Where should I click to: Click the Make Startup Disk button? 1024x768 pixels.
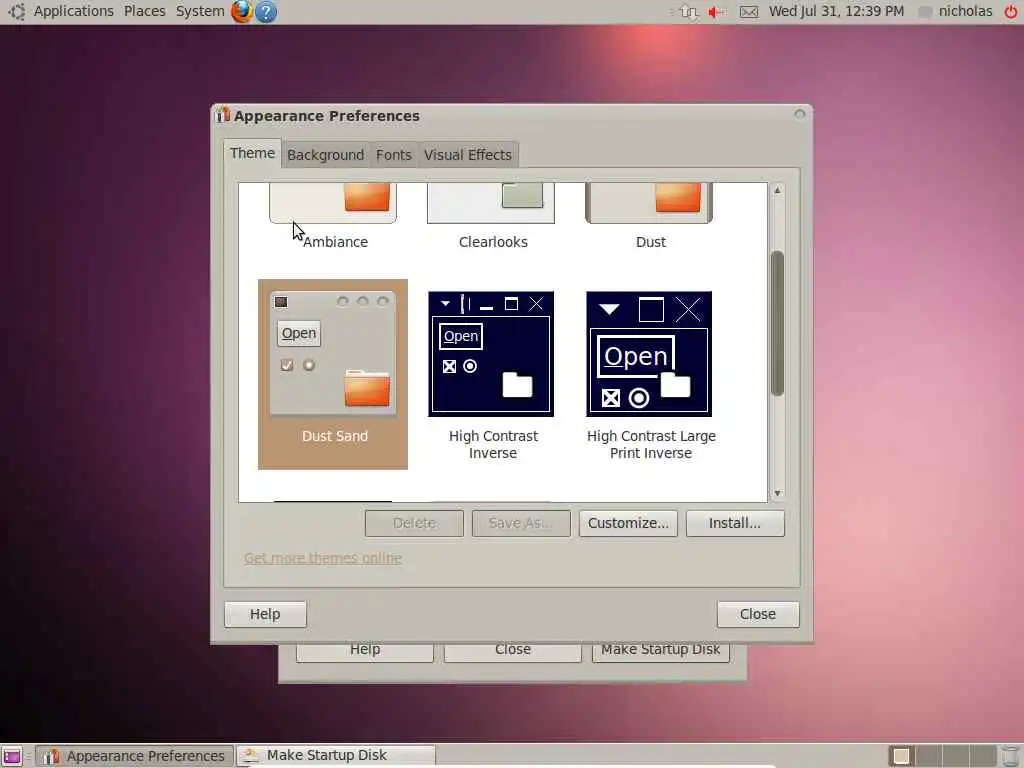pyautogui.click(x=661, y=652)
